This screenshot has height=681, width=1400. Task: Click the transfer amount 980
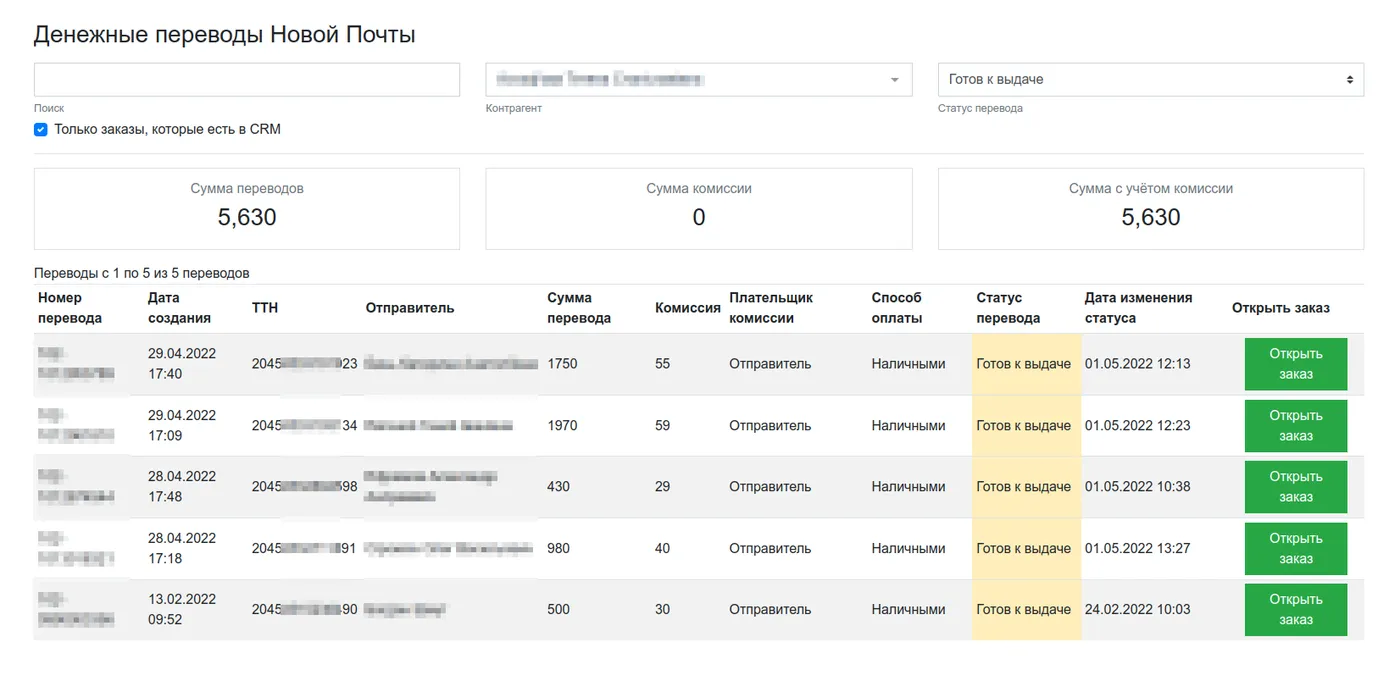(x=558, y=549)
